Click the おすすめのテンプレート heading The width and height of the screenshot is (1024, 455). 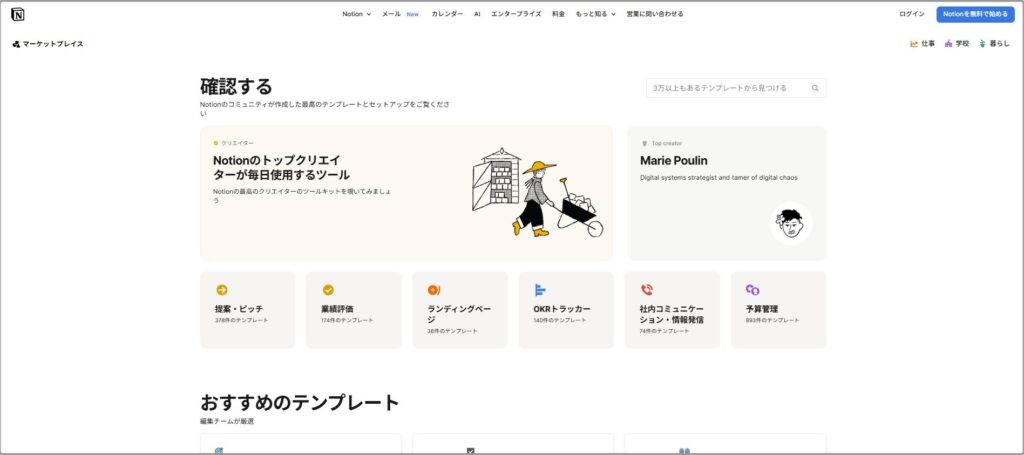click(300, 402)
